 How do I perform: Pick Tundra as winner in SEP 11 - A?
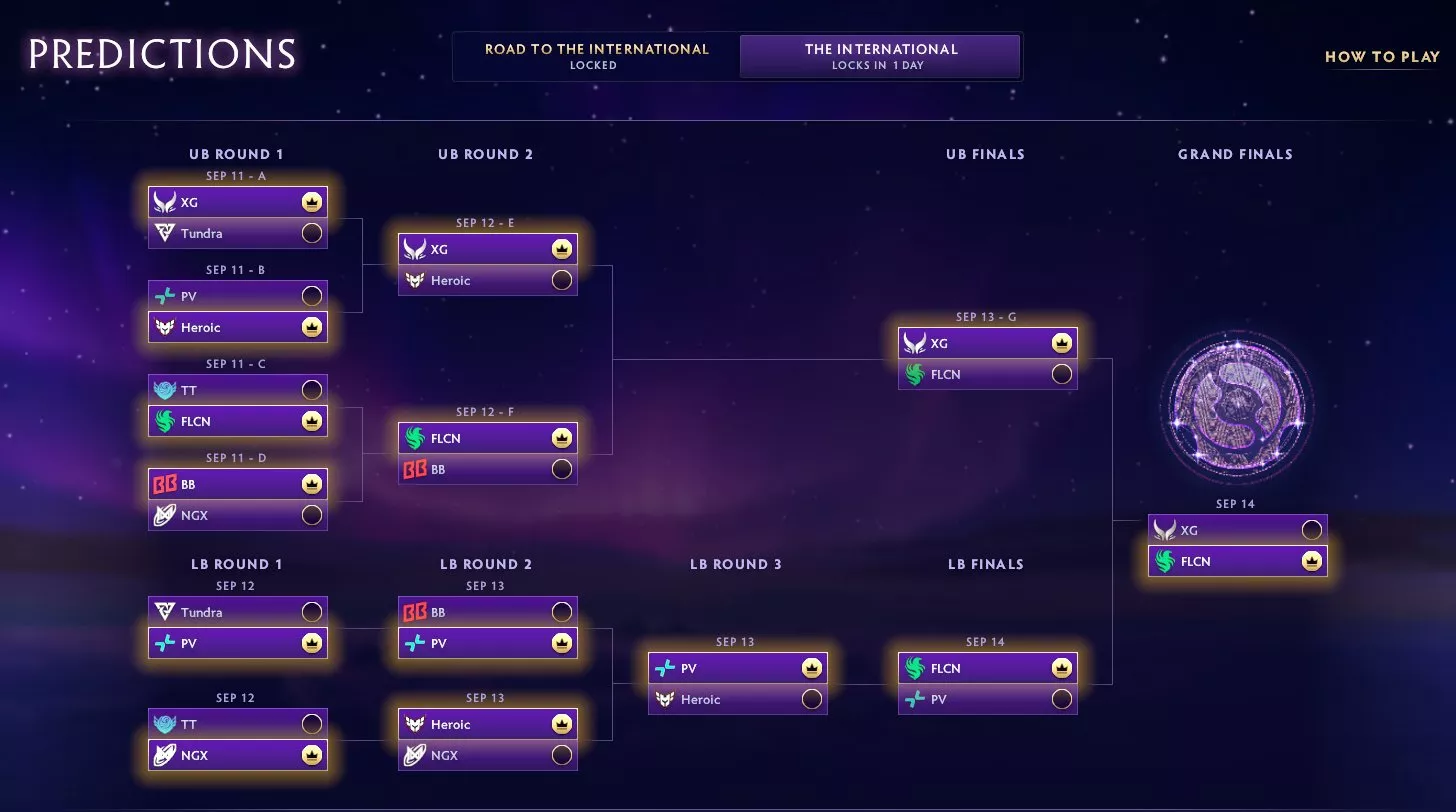pos(312,233)
